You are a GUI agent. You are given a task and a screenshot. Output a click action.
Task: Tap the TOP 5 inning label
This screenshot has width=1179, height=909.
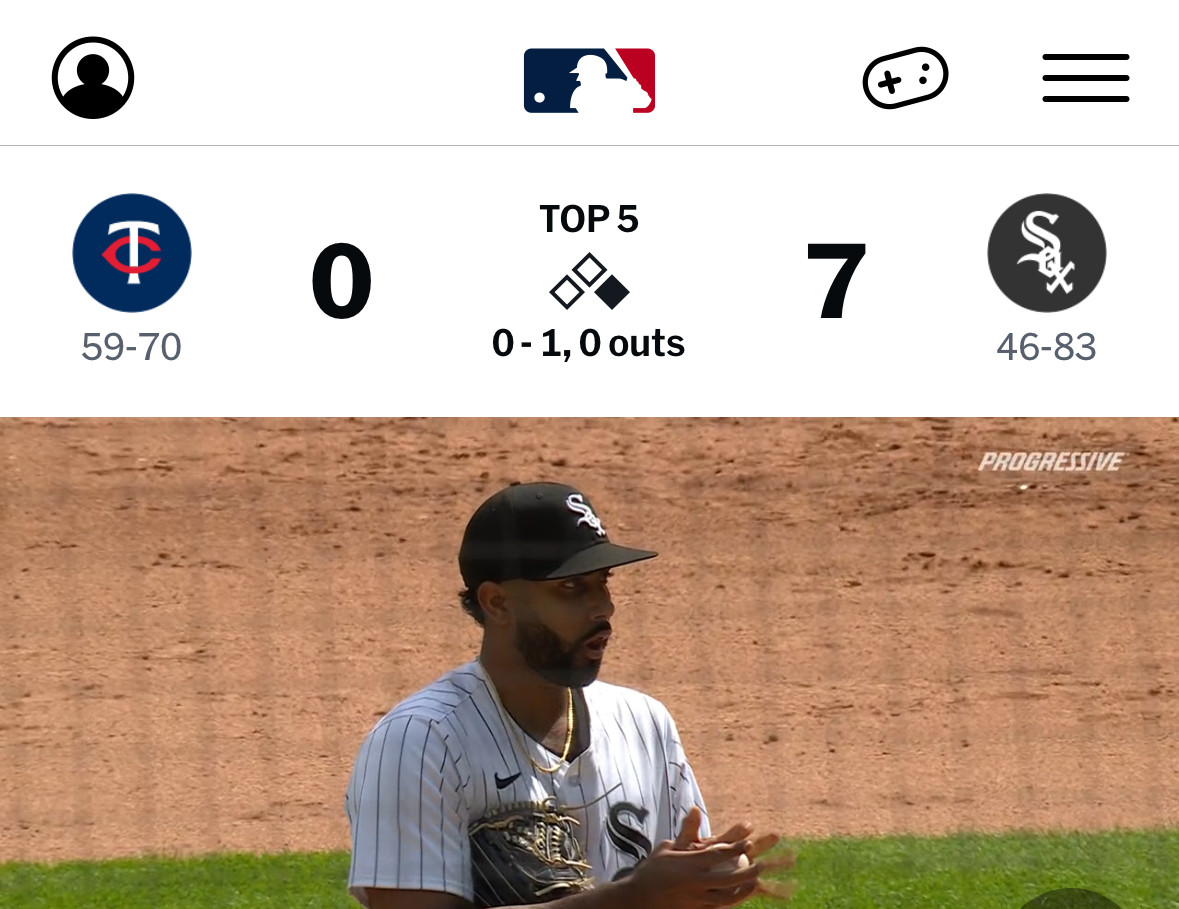coord(589,219)
